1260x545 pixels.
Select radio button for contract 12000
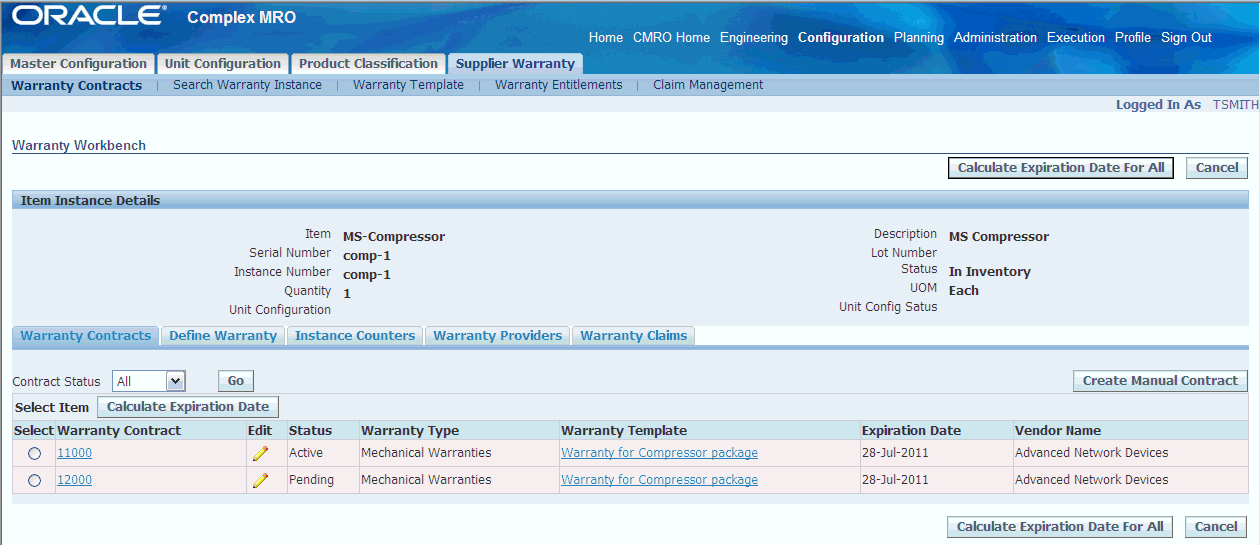35,480
